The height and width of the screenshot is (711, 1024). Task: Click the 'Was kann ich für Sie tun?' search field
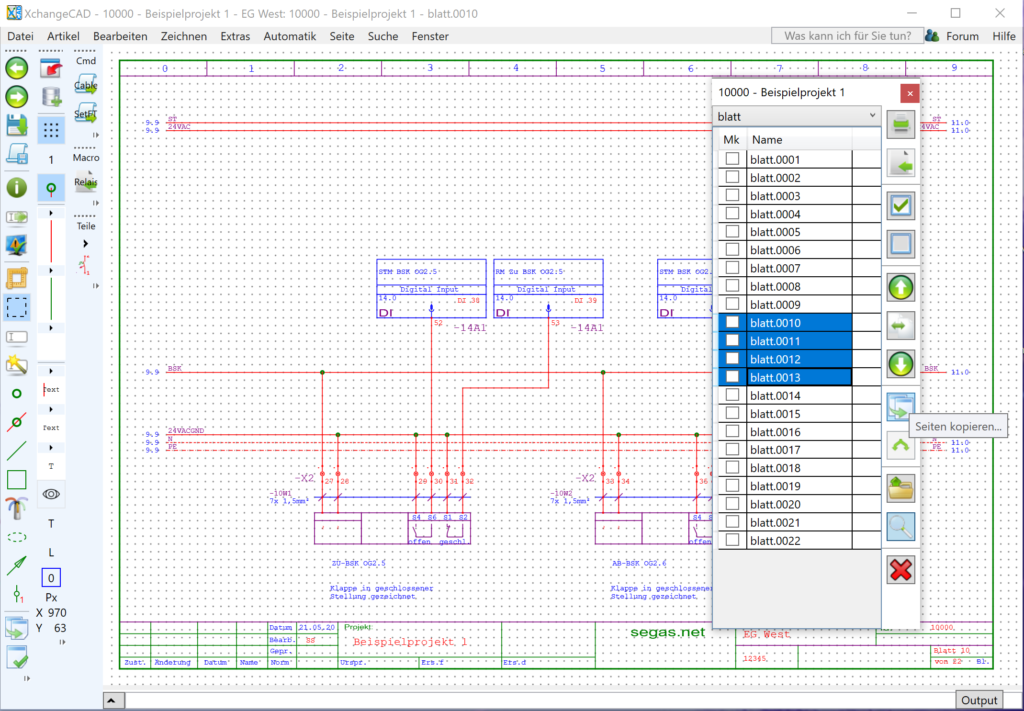click(846, 36)
